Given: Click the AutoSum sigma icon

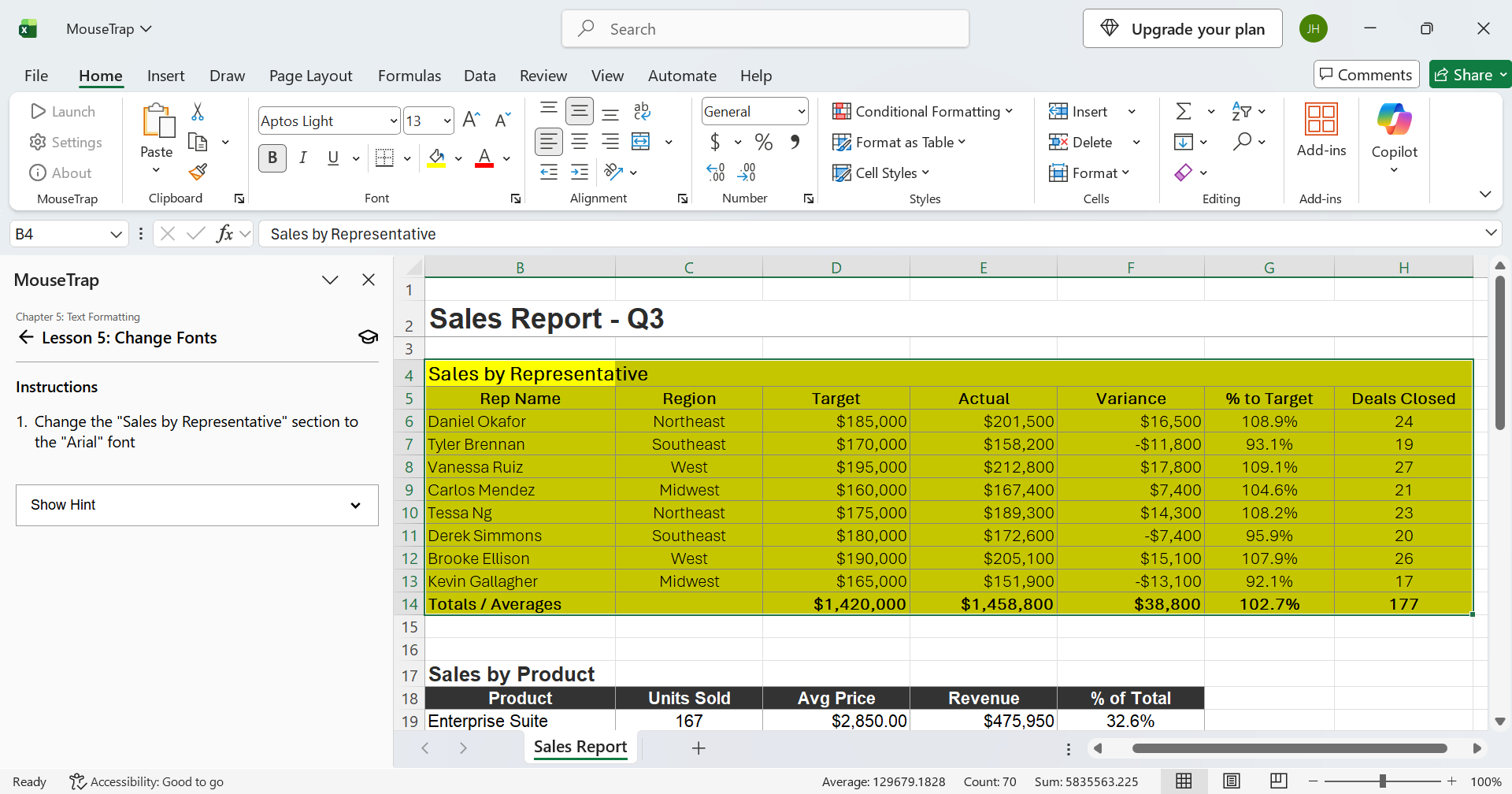Looking at the screenshot, I should [1184, 111].
